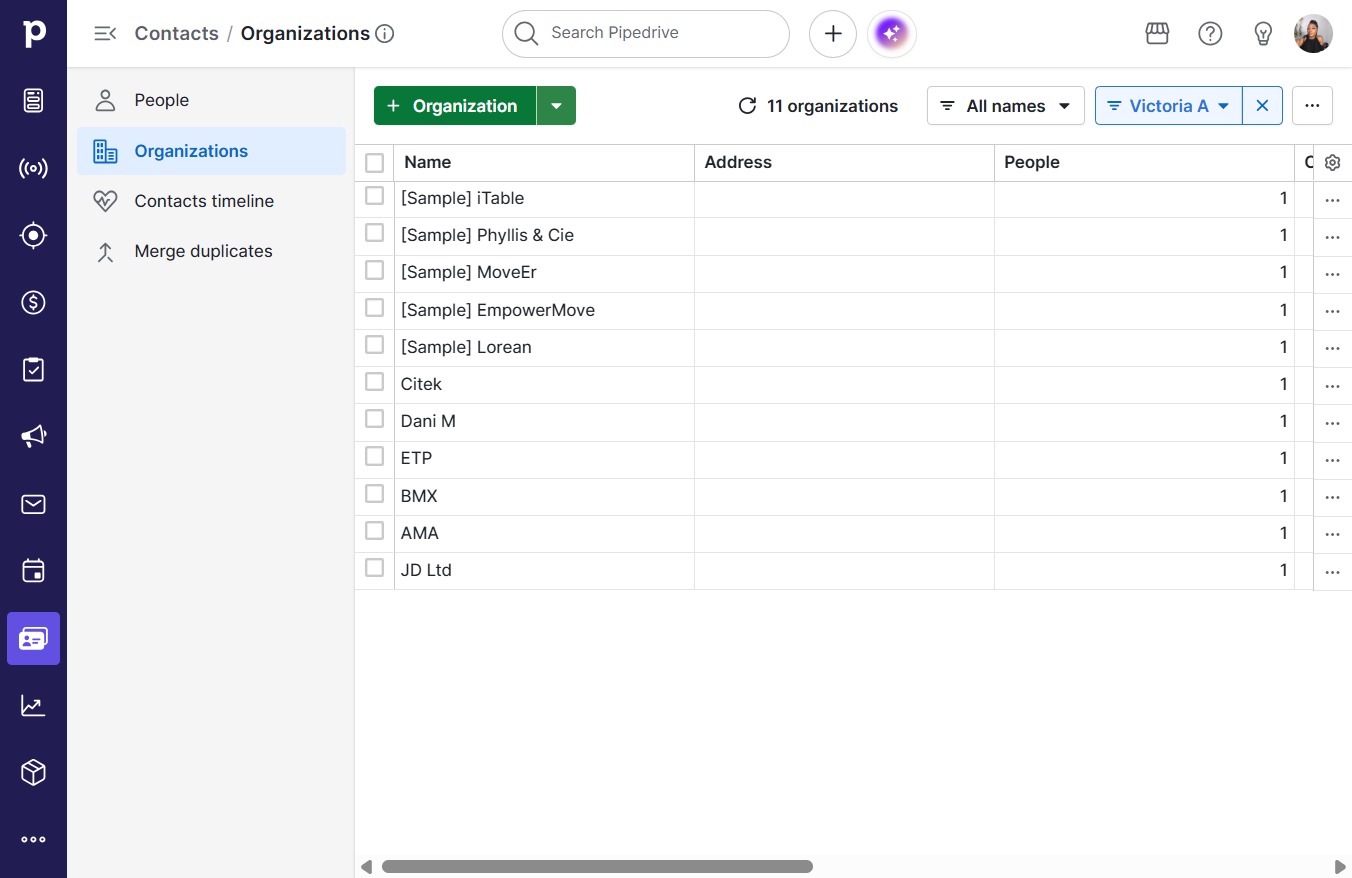Click the info icon next to Organizations
The width and height of the screenshot is (1352, 878).
(385, 33)
